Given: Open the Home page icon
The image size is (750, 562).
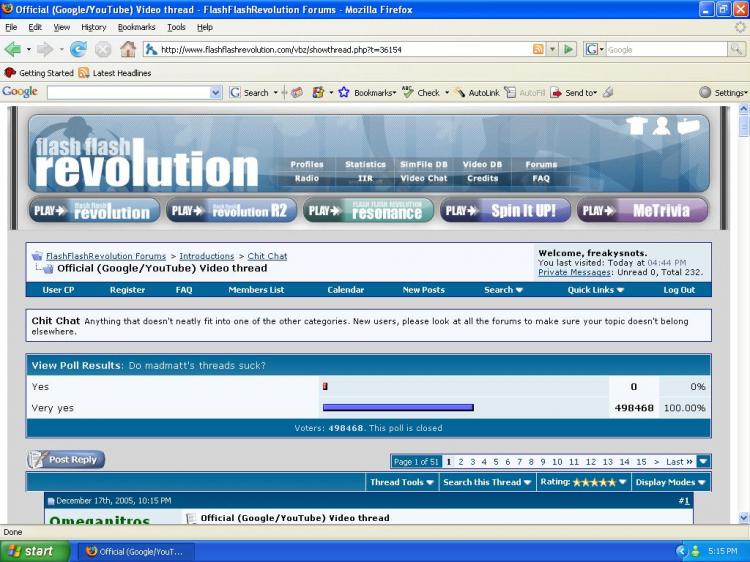Looking at the screenshot, I should tap(128, 49).
